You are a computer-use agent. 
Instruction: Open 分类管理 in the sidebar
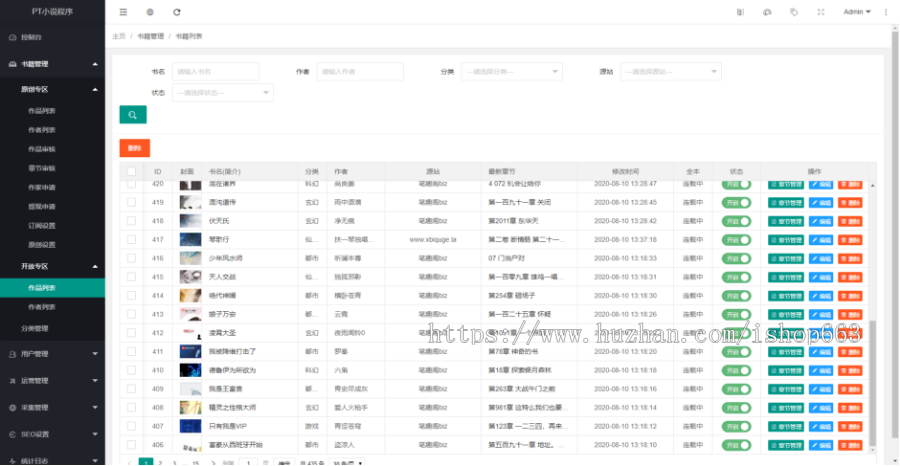[x=35, y=328]
